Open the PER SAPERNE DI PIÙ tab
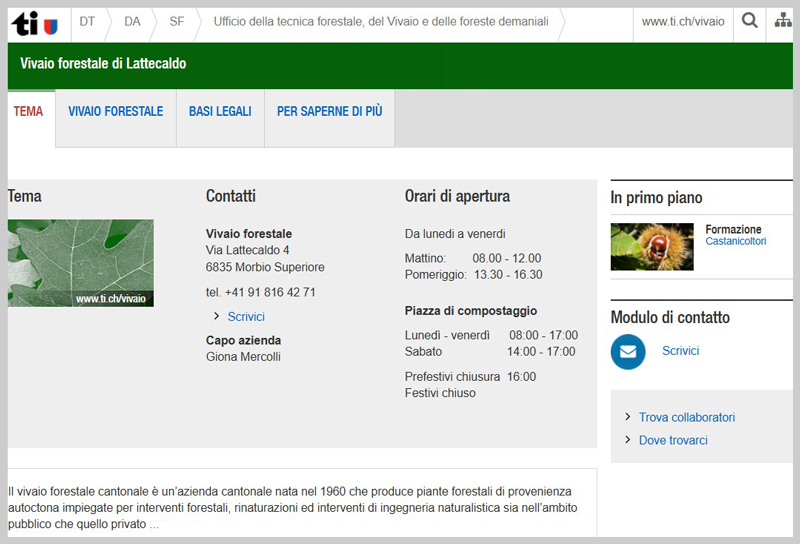Image resolution: width=800 pixels, height=544 pixels. [329, 112]
